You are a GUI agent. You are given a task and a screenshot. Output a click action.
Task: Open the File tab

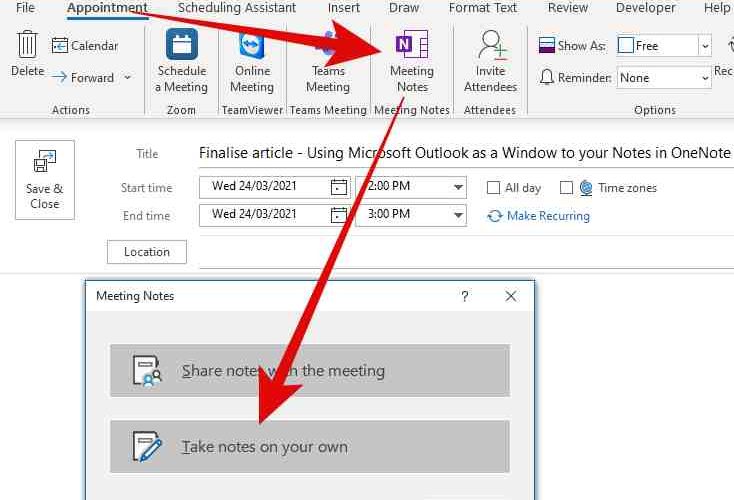[x=25, y=8]
